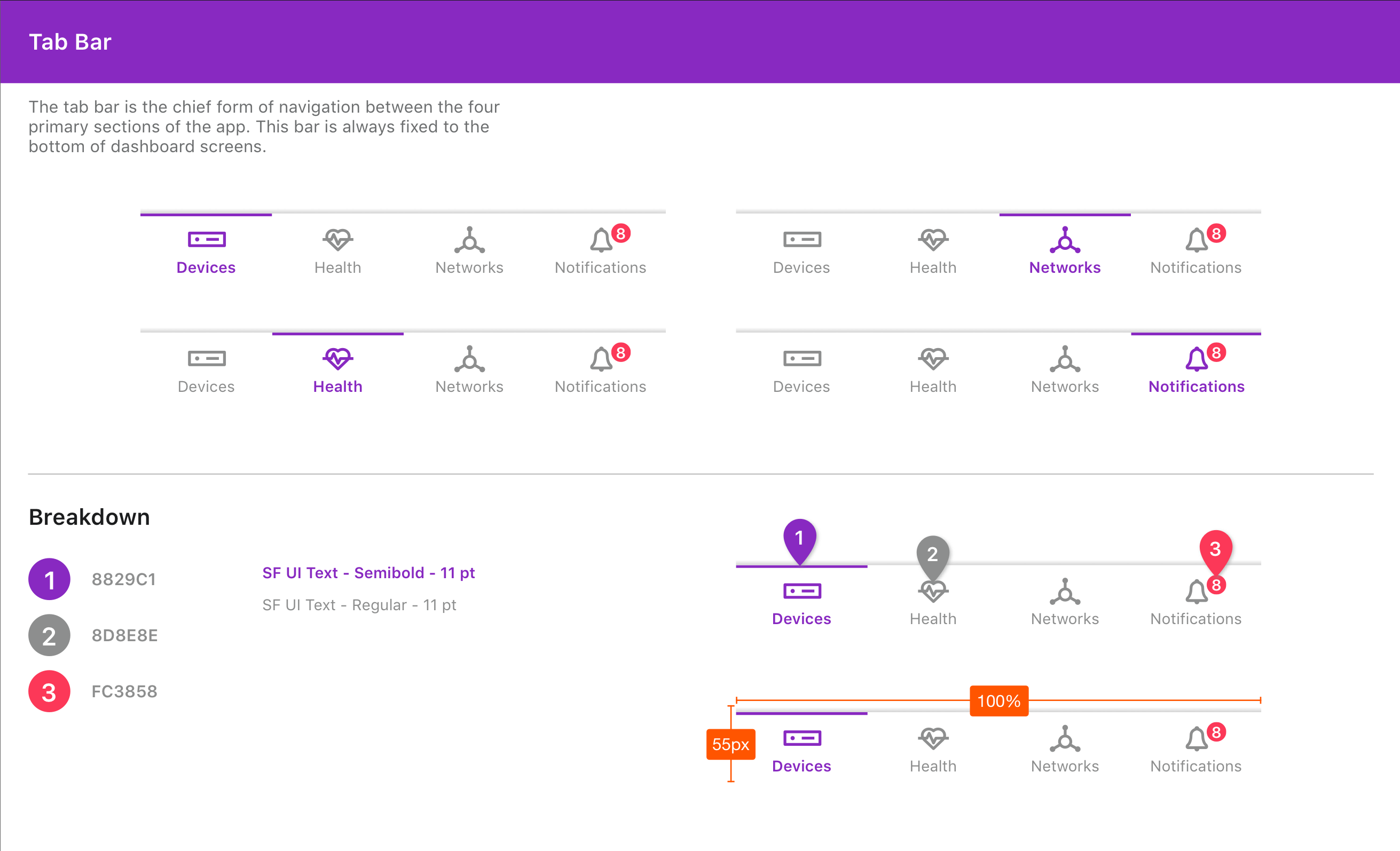Click the bell icon under the red pin 3
Viewport: 1400px width, 851px height.
click(x=1197, y=592)
